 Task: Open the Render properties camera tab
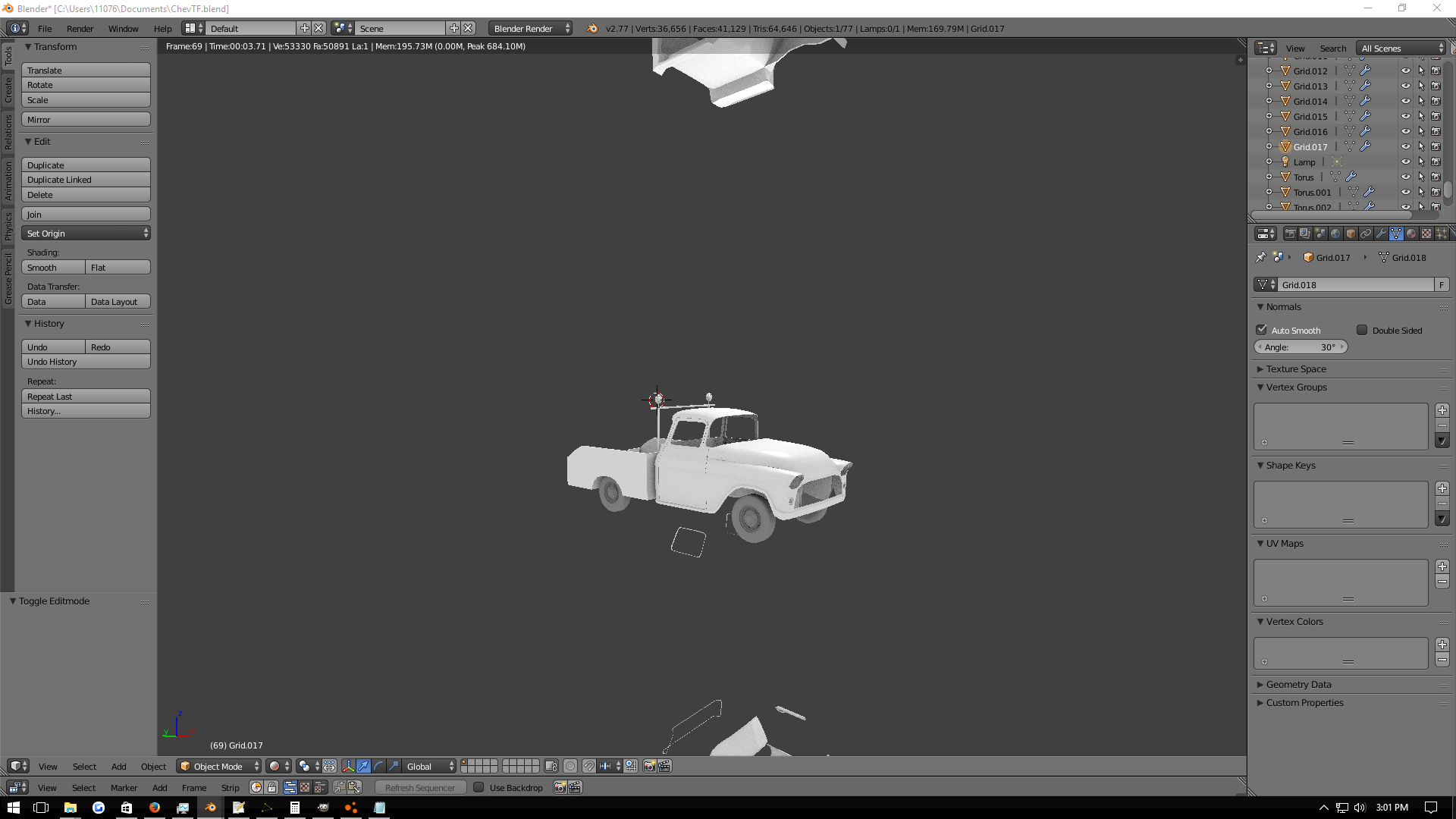coord(1290,234)
